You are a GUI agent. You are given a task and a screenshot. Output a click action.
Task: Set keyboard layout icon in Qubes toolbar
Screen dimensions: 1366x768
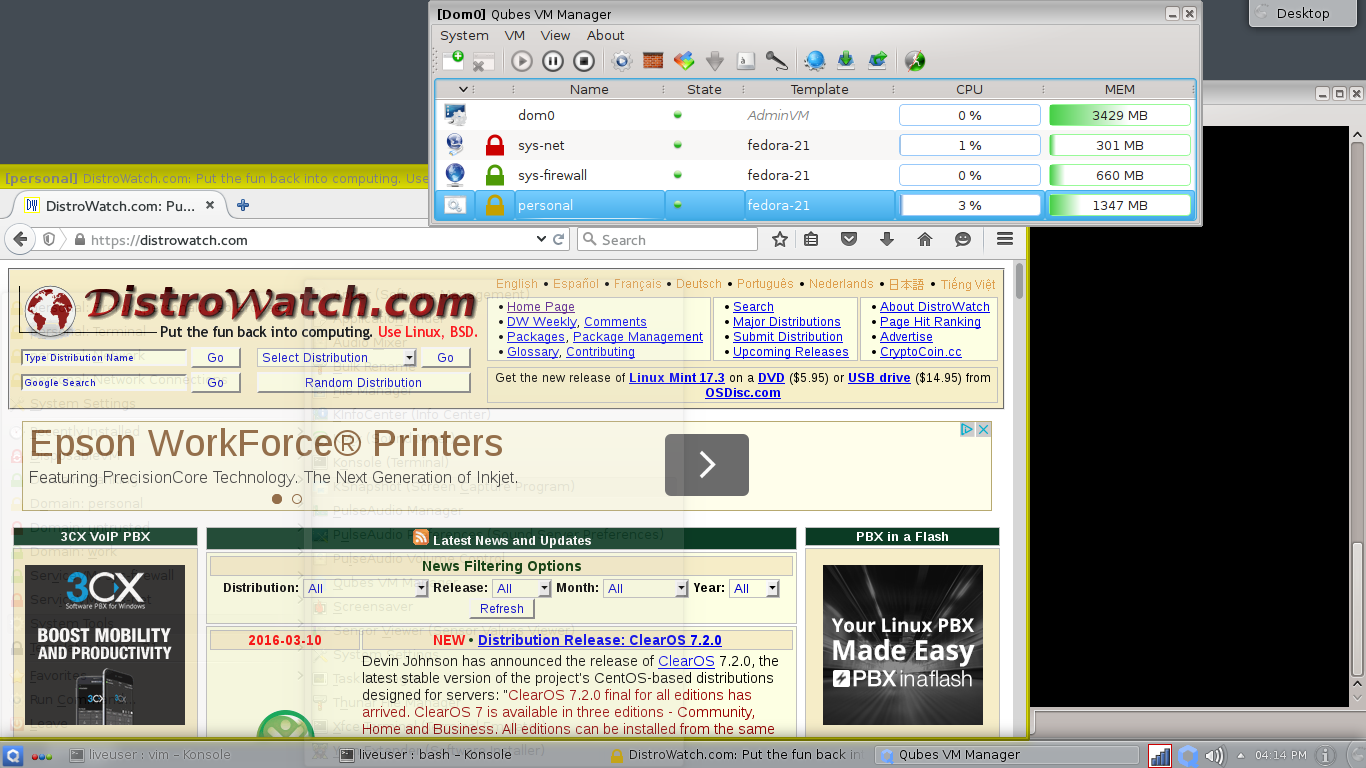coord(746,61)
